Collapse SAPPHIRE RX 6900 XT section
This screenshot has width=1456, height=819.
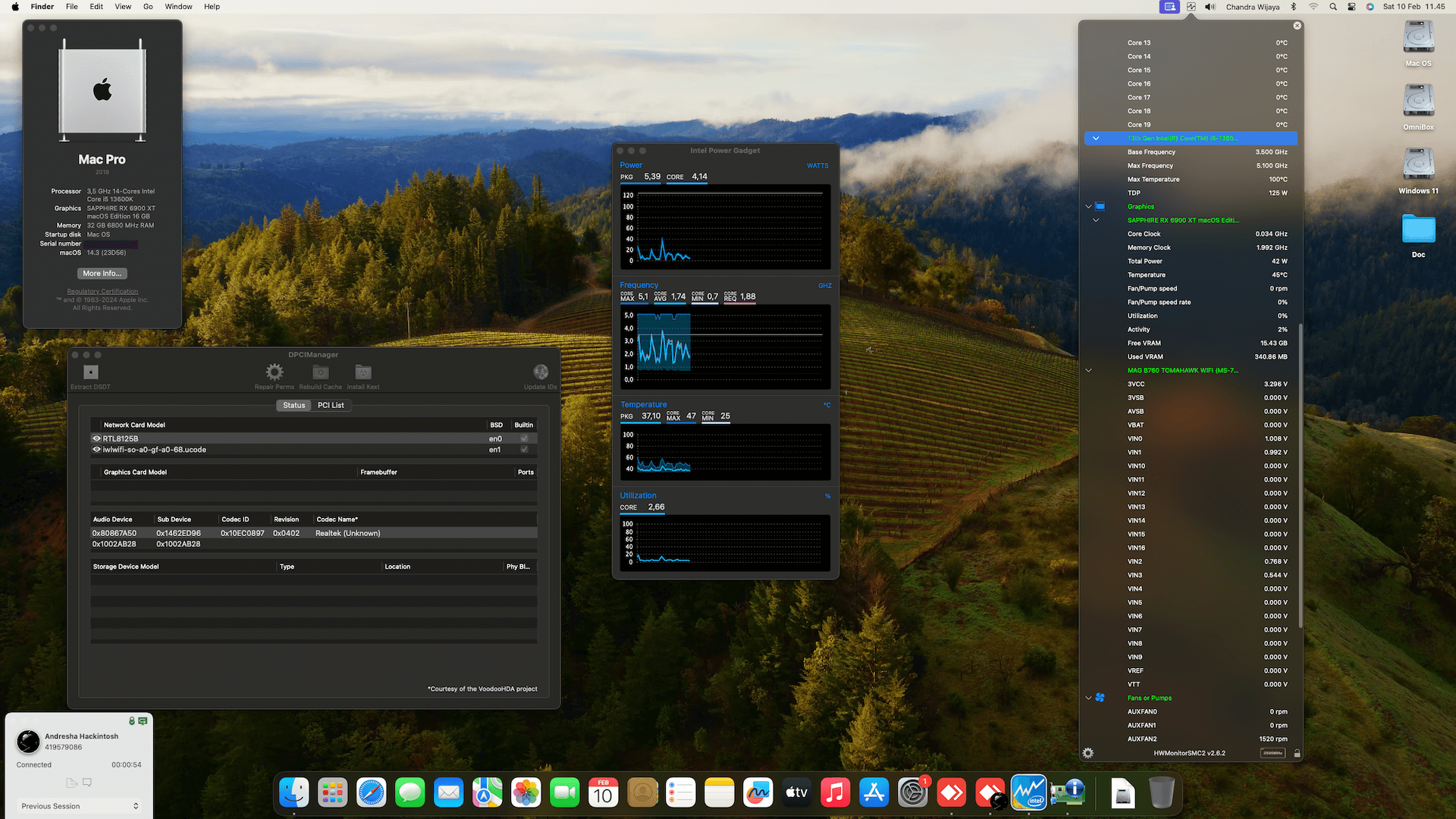[x=1096, y=220]
